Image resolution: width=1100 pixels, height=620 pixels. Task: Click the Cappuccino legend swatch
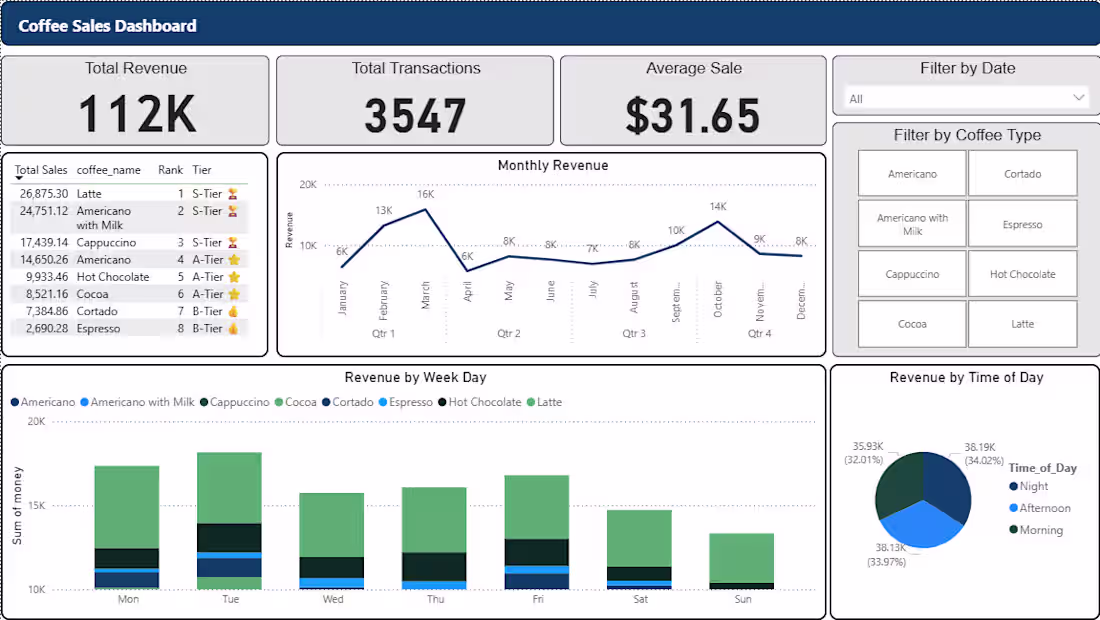tap(203, 402)
